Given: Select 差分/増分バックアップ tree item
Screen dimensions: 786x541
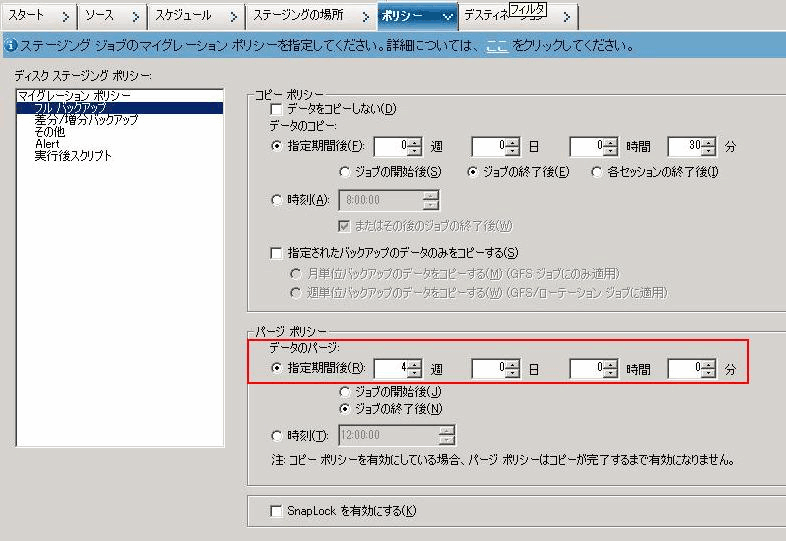Looking at the screenshot, I should (86, 119).
